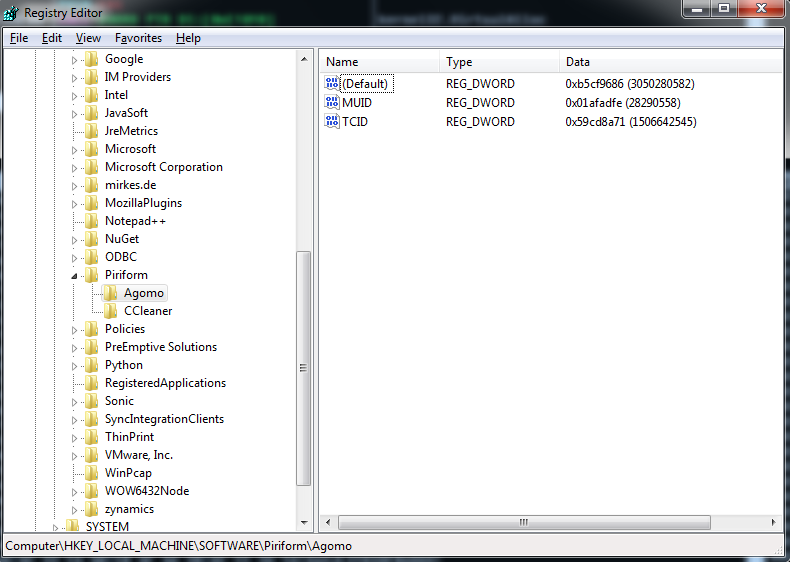
Task: Open the Edit menu
Action: [52, 38]
